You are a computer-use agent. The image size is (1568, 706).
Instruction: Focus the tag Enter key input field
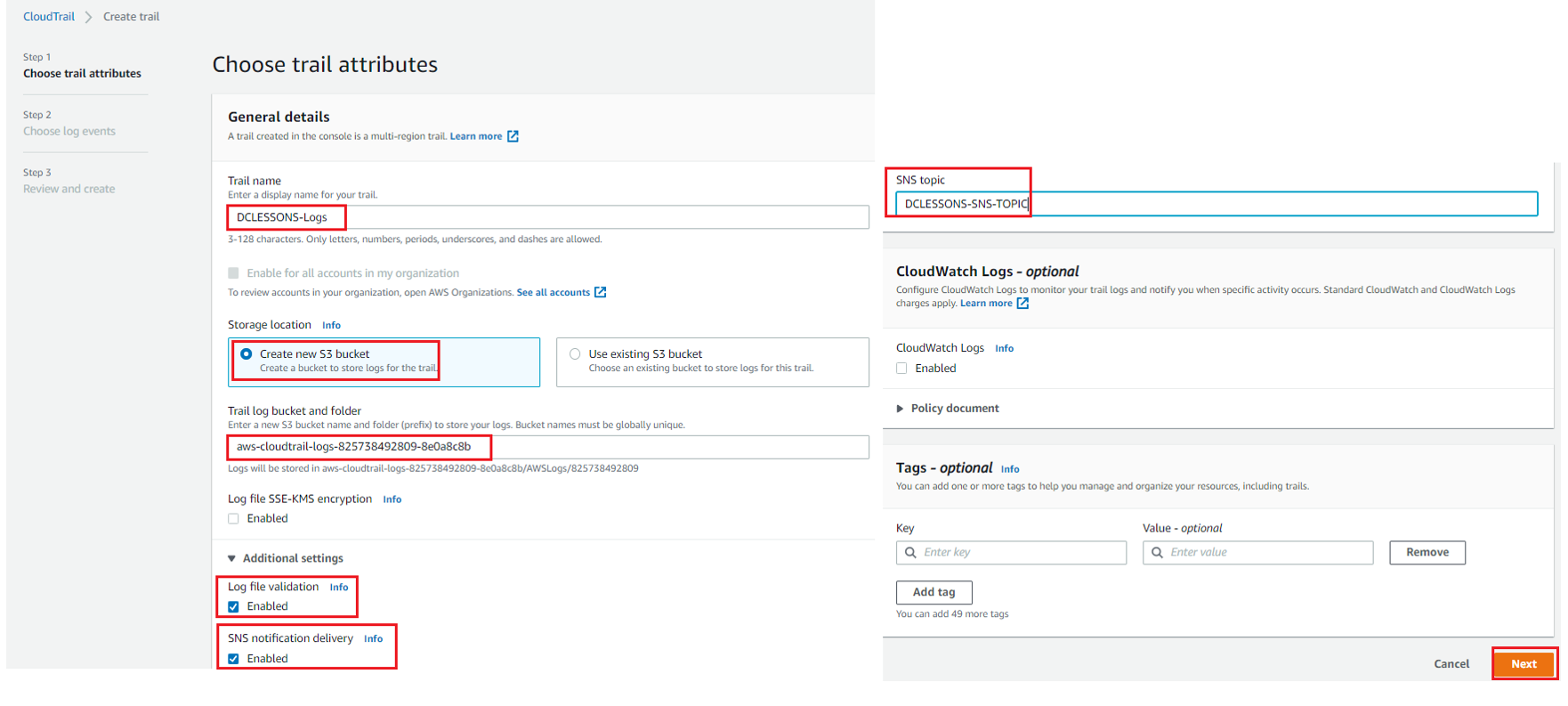(x=1011, y=553)
